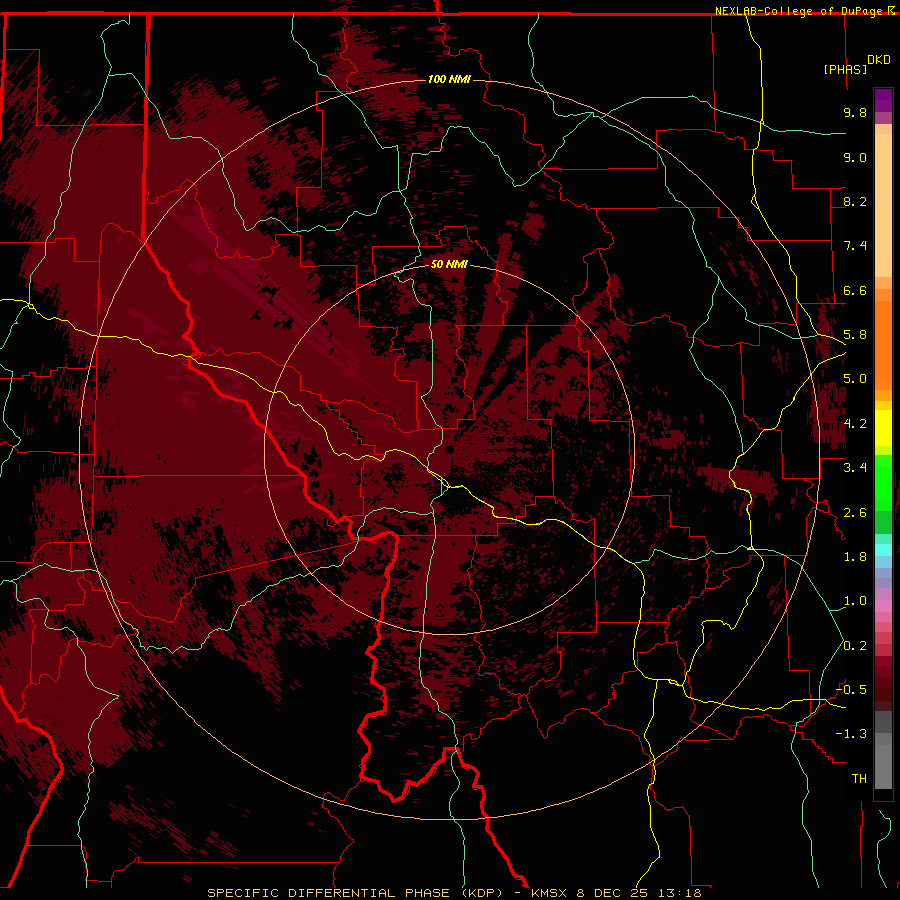The height and width of the screenshot is (900, 900).
Task: Click the 4.2 legend value
Action: [855, 424]
